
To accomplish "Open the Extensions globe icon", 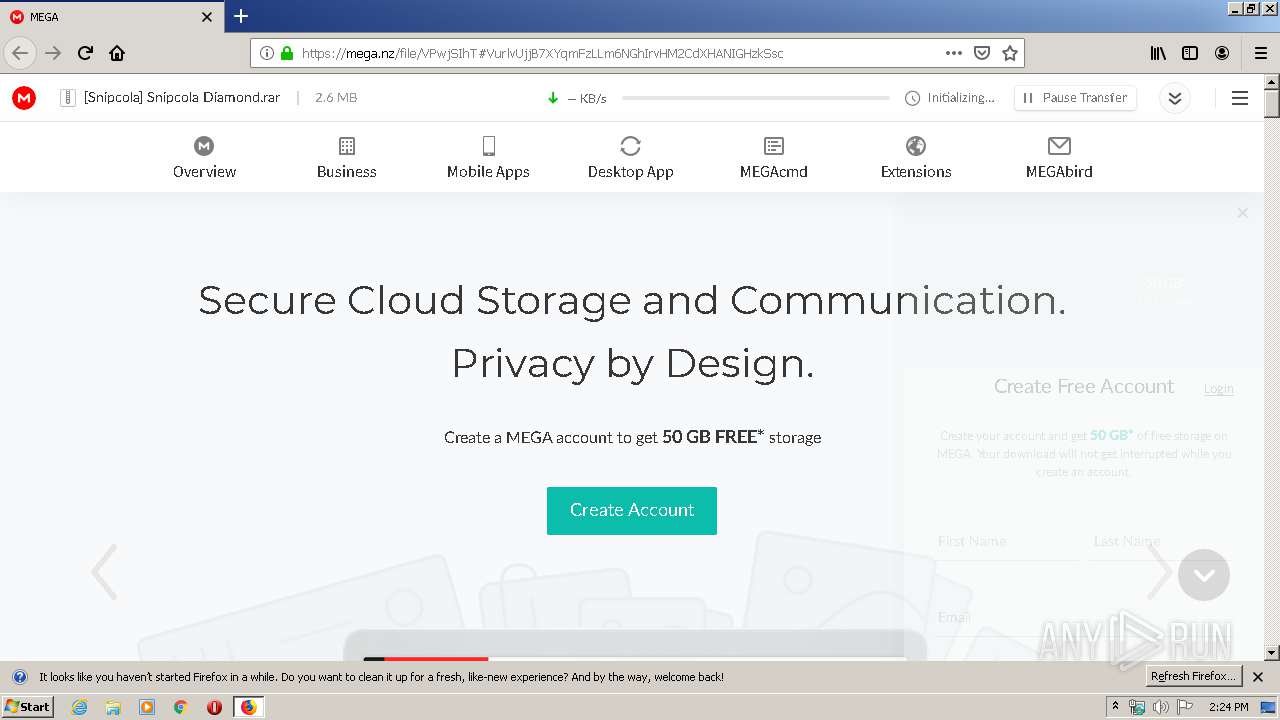I will (916, 146).
